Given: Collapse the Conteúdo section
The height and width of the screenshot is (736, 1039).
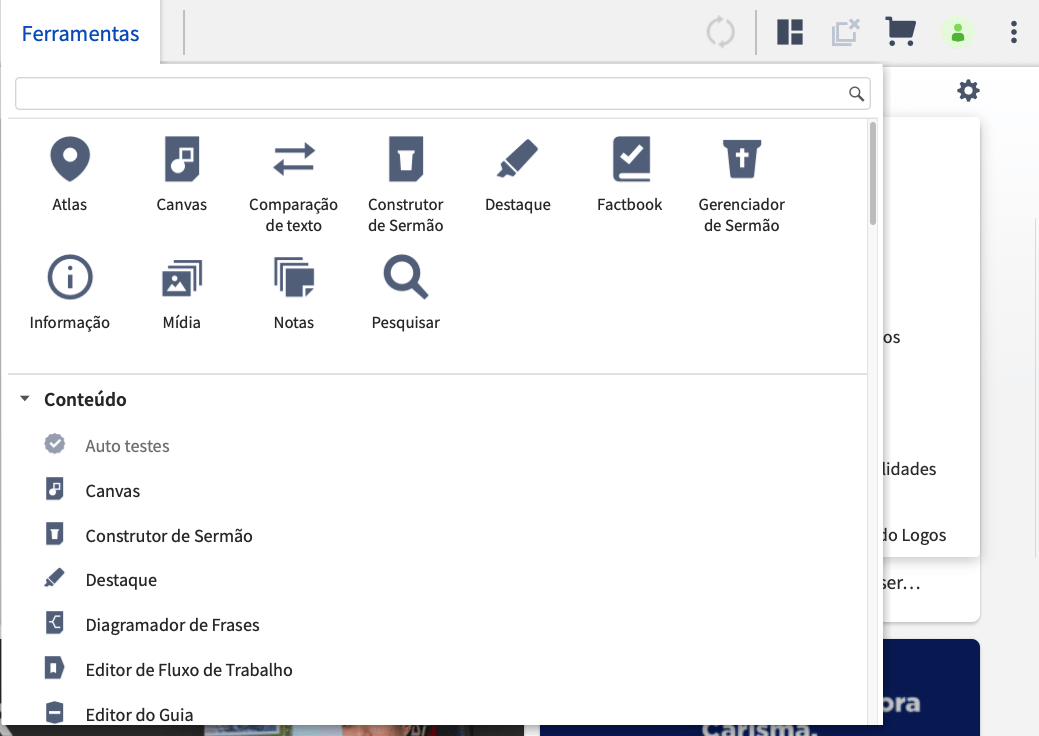Looking at the screenshot, I should [x=25, y=399].
